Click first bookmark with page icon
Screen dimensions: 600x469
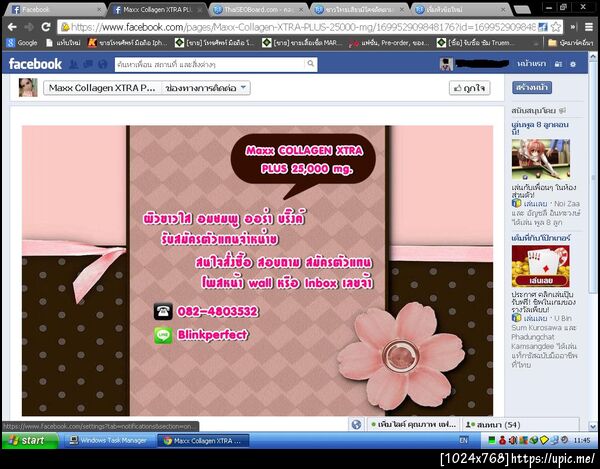63,43
